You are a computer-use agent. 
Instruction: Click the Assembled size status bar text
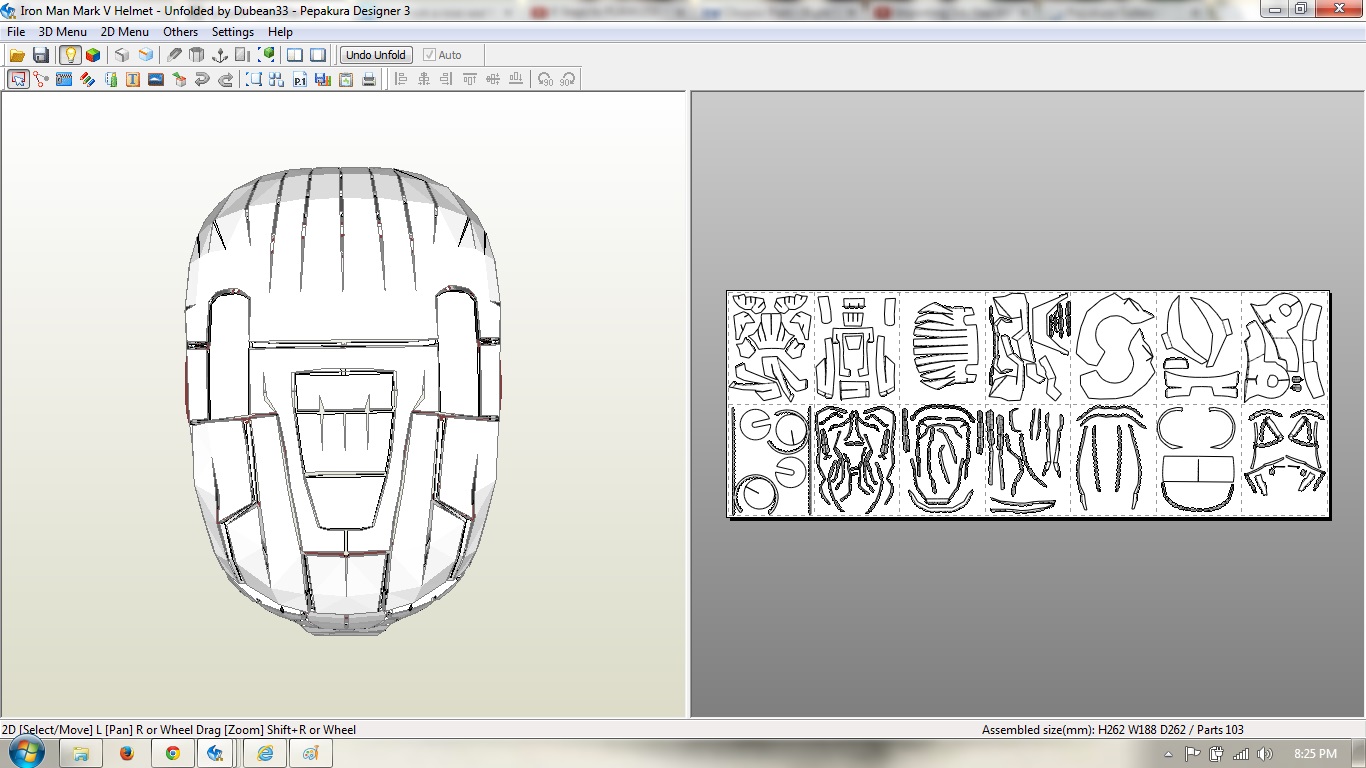click(x=1113, y=730)
